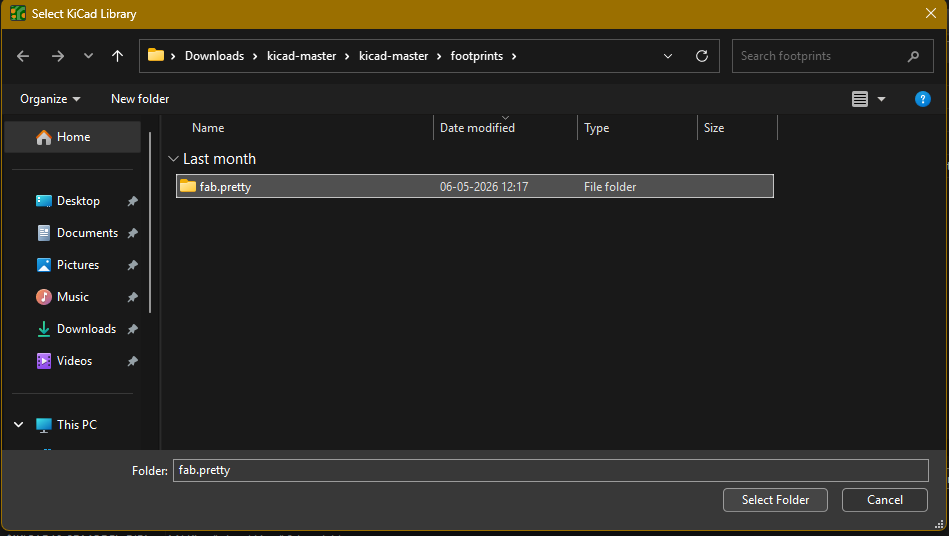Screen dimensions: 949x536
Task: Open Downloads in navigation pane
Action: click(86, 329)
